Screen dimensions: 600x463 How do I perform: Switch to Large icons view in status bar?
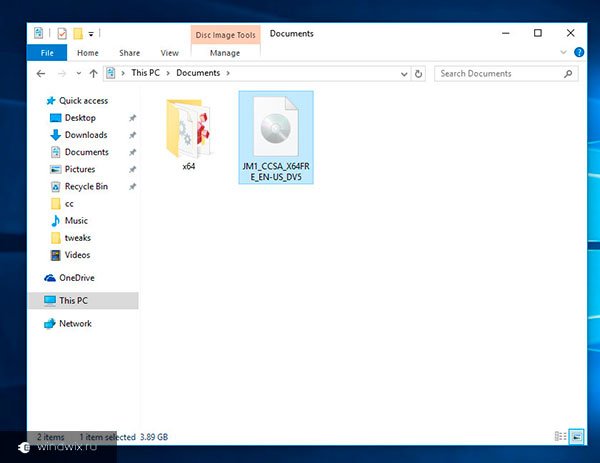[x=577, y=436]
